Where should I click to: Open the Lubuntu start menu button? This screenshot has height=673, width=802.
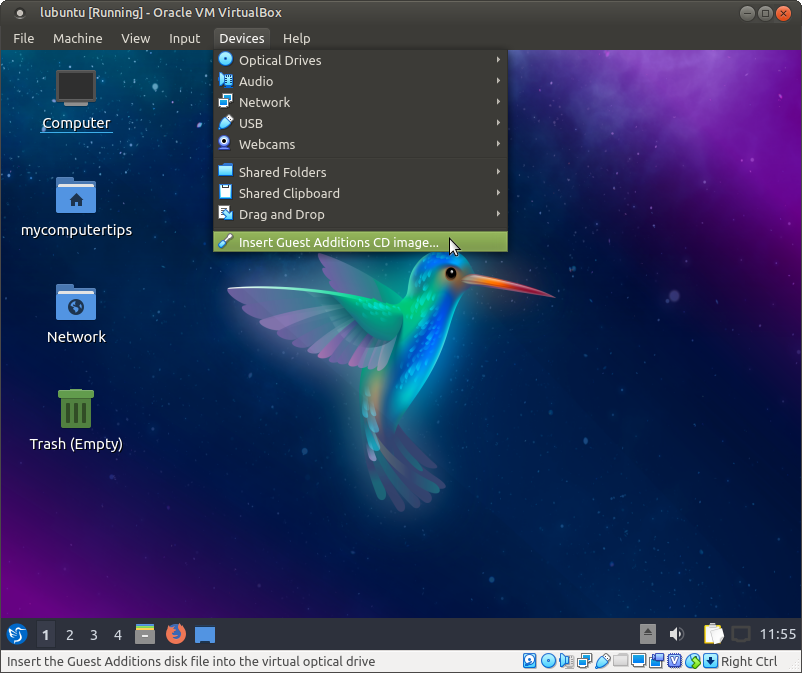(x=17, y=635)
